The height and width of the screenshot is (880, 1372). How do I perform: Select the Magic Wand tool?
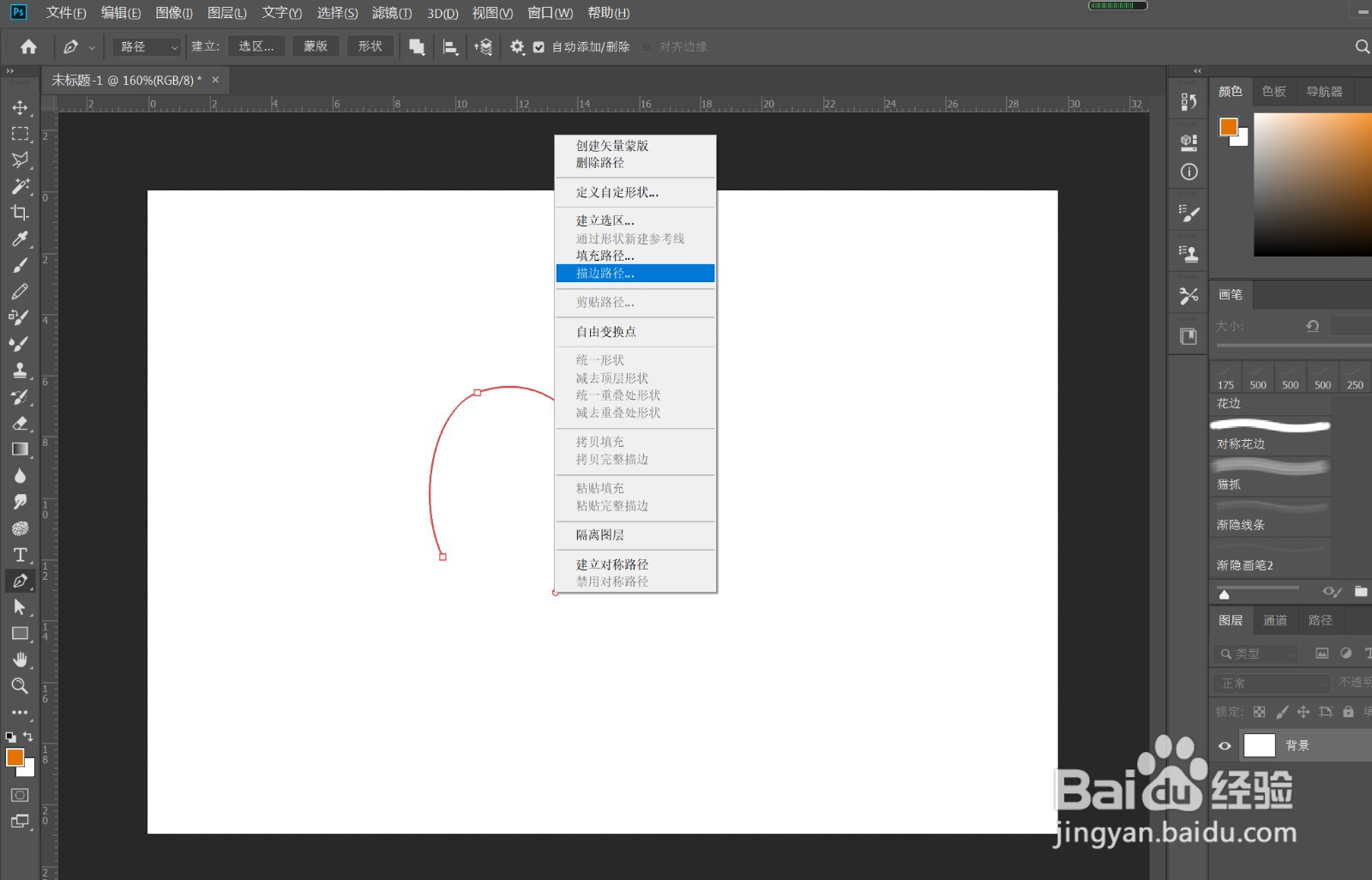[20, 186]
